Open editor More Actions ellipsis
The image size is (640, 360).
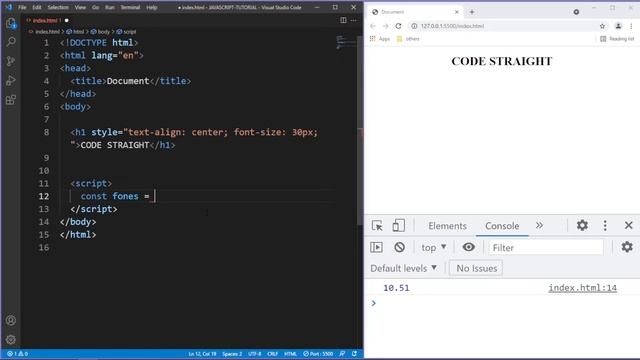[x=353, y=20]
